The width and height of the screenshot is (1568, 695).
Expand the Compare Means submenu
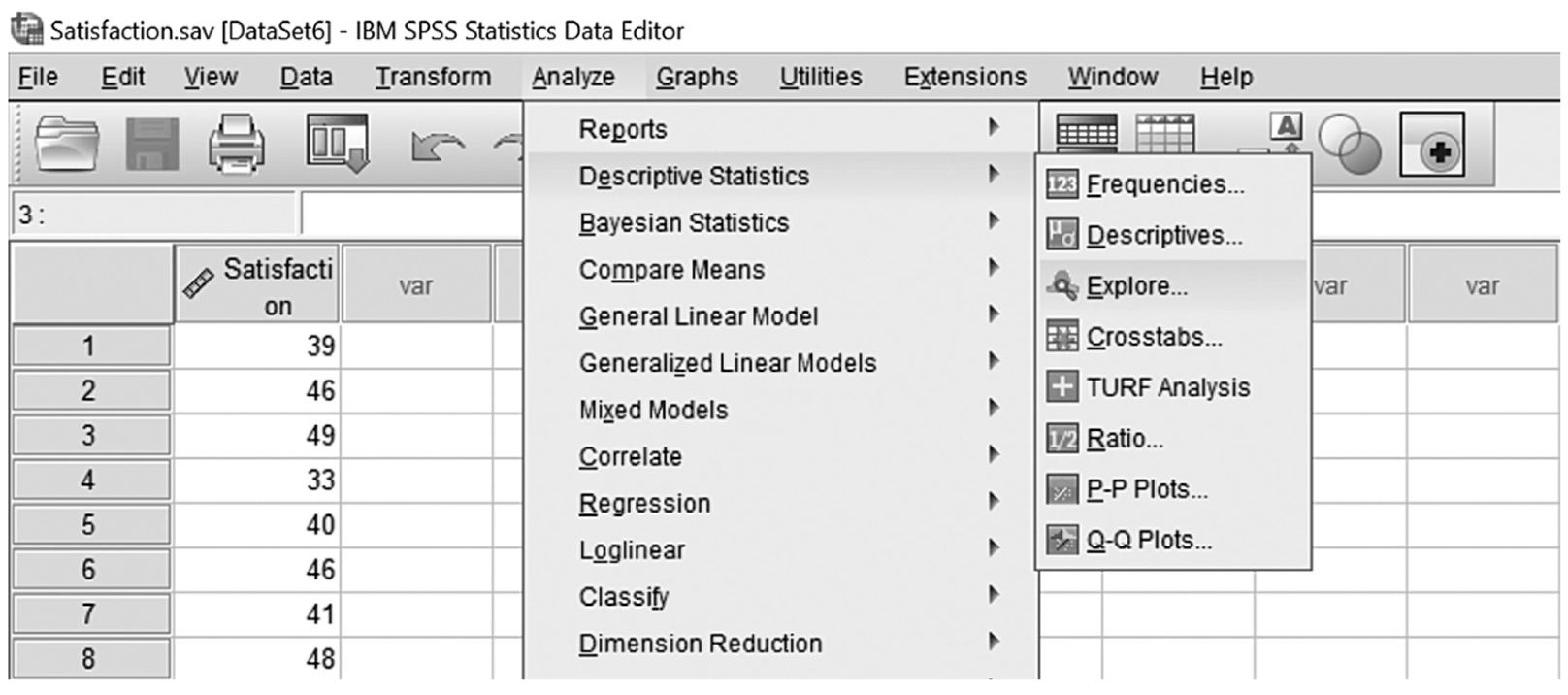(781, 269)
